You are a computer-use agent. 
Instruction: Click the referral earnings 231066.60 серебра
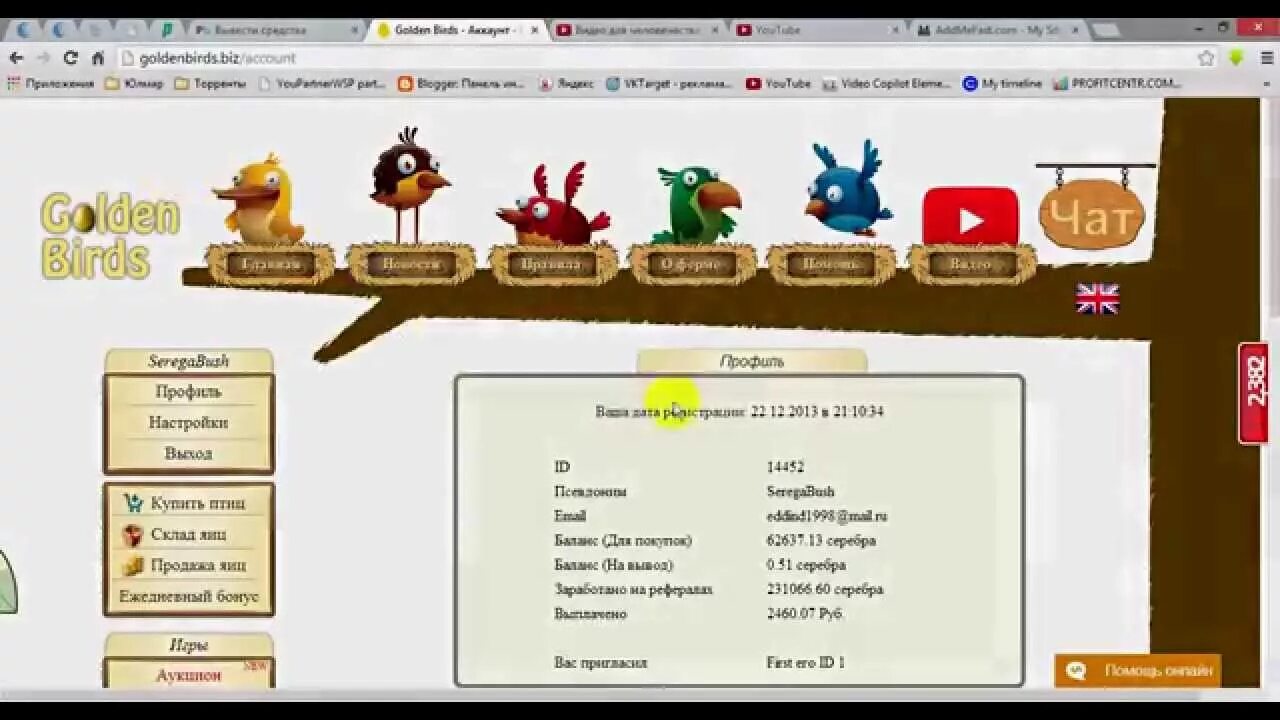[x=825, y=590]
